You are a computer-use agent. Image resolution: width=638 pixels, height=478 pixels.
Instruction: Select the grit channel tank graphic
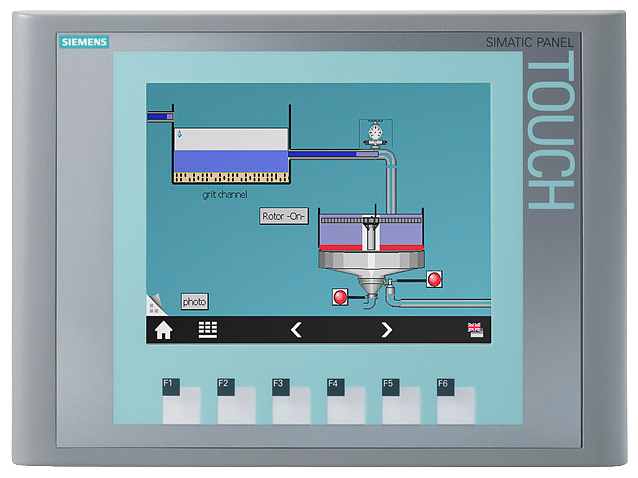[x=231, y=144]
